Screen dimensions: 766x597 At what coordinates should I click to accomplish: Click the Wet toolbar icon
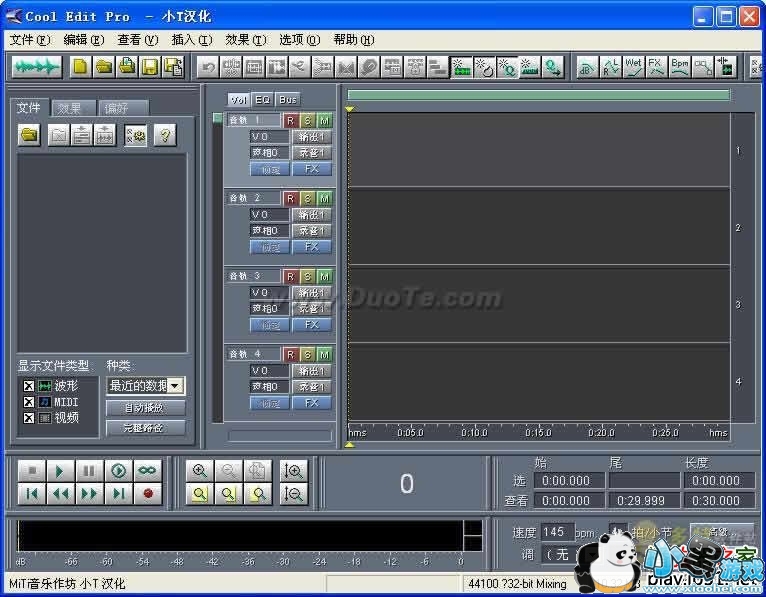(x=633, y=67)
